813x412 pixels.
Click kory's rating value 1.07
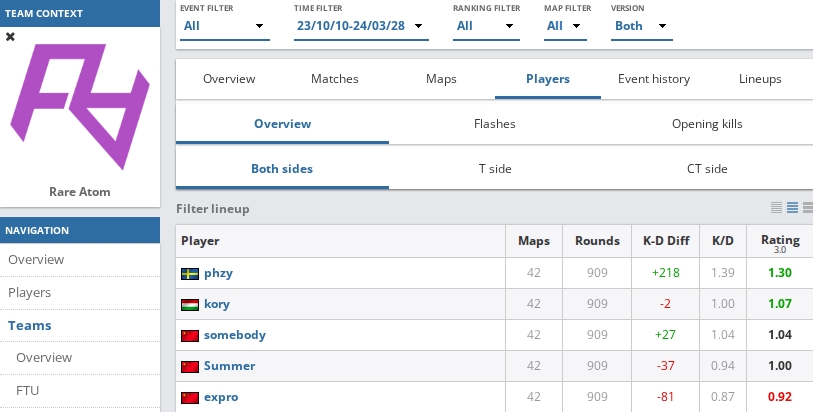pyautogui.click(x=780, y=304)
